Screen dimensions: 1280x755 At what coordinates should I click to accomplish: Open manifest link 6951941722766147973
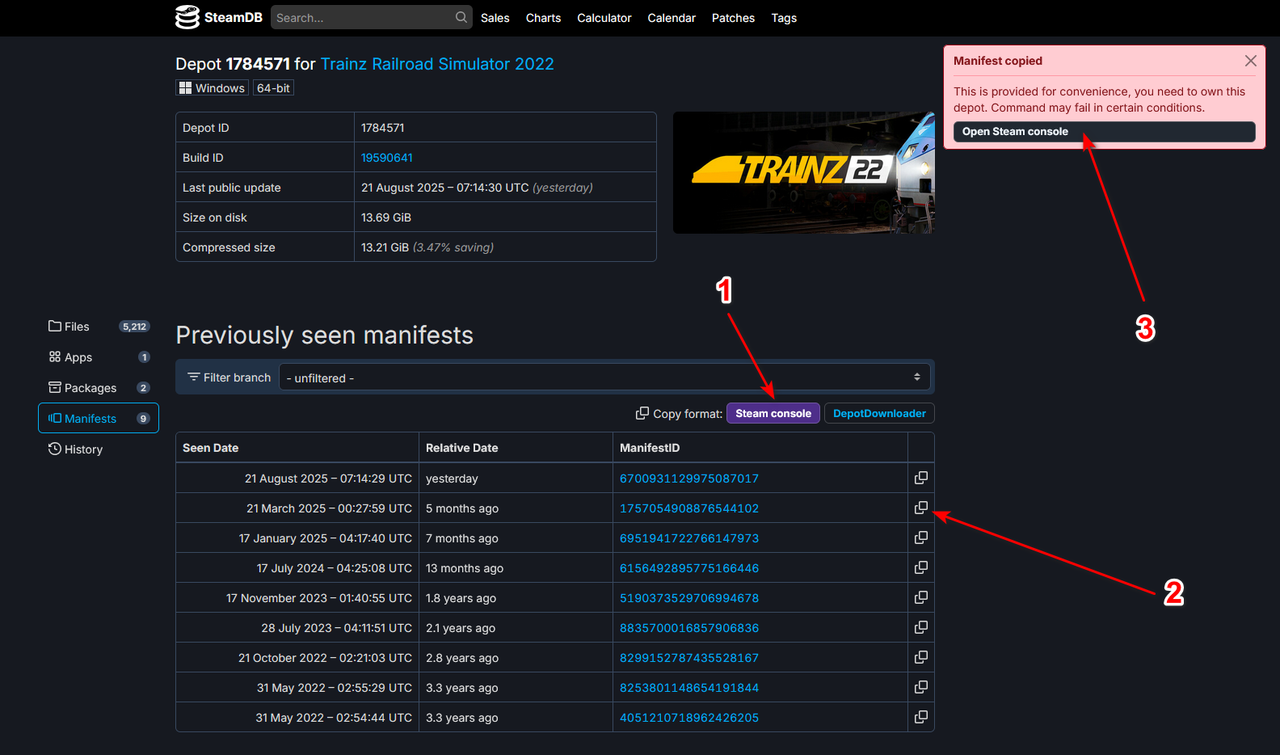click(x=689, y=538)
